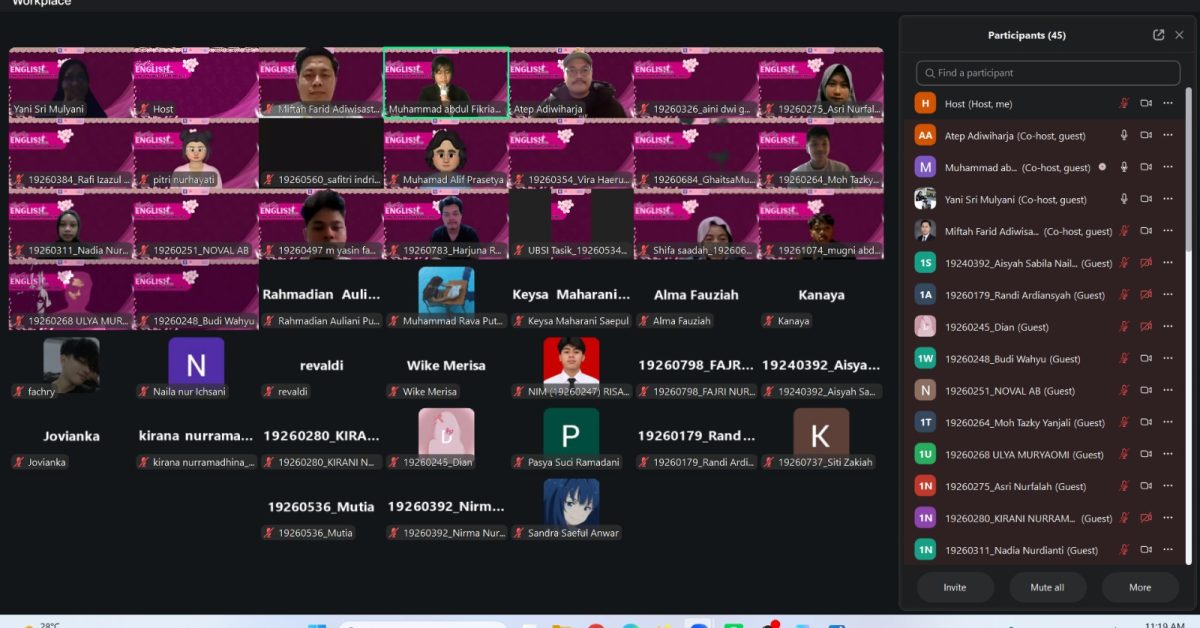The image size is (1200, 628).
Task: Toggle the muted microphone in 19260245_Dian row
Action: point(1124,327)
